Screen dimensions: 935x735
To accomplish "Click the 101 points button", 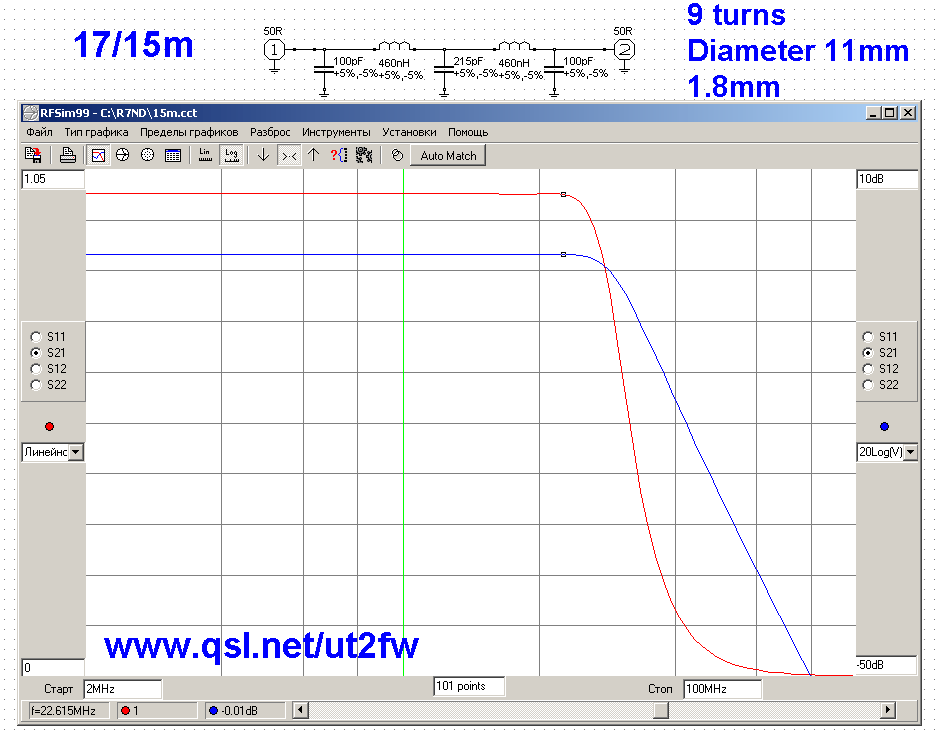I will click(x=468, y=686).
